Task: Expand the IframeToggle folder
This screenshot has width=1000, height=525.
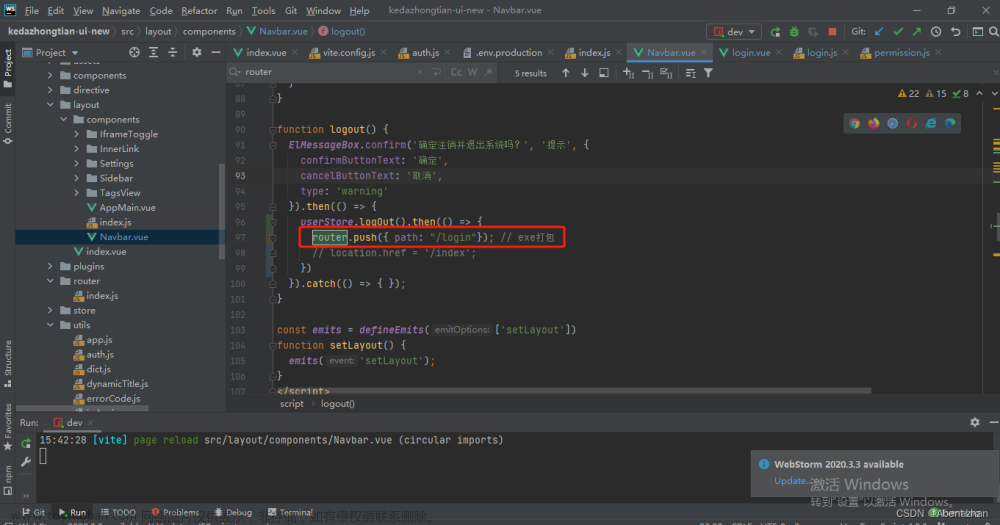Action: [x=77, y=134]
